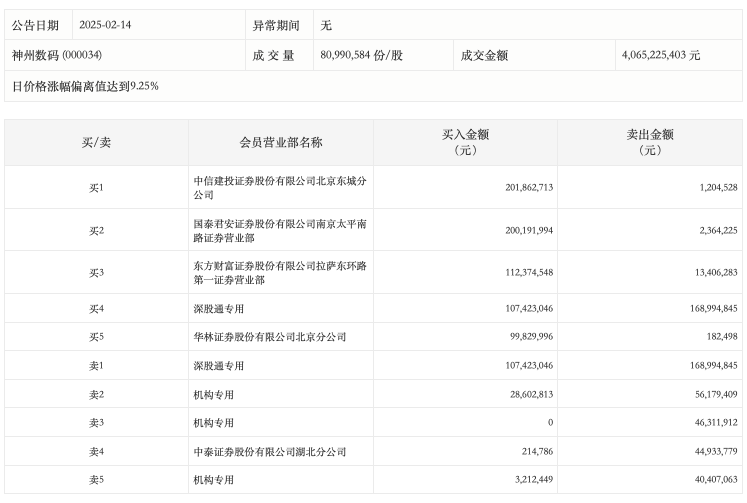
Task: Click the 日价格涨幅偏离值达到9.25% note
Action: [85, 86]
